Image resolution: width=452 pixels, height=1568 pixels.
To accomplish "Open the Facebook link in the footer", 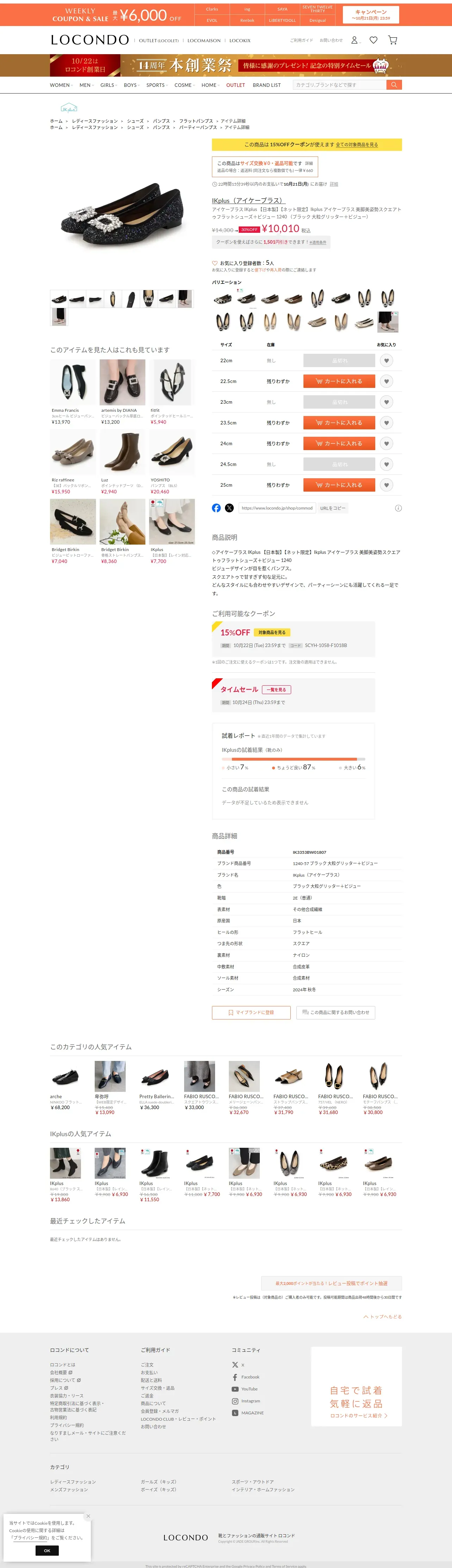I will (x=245, y=1377).
